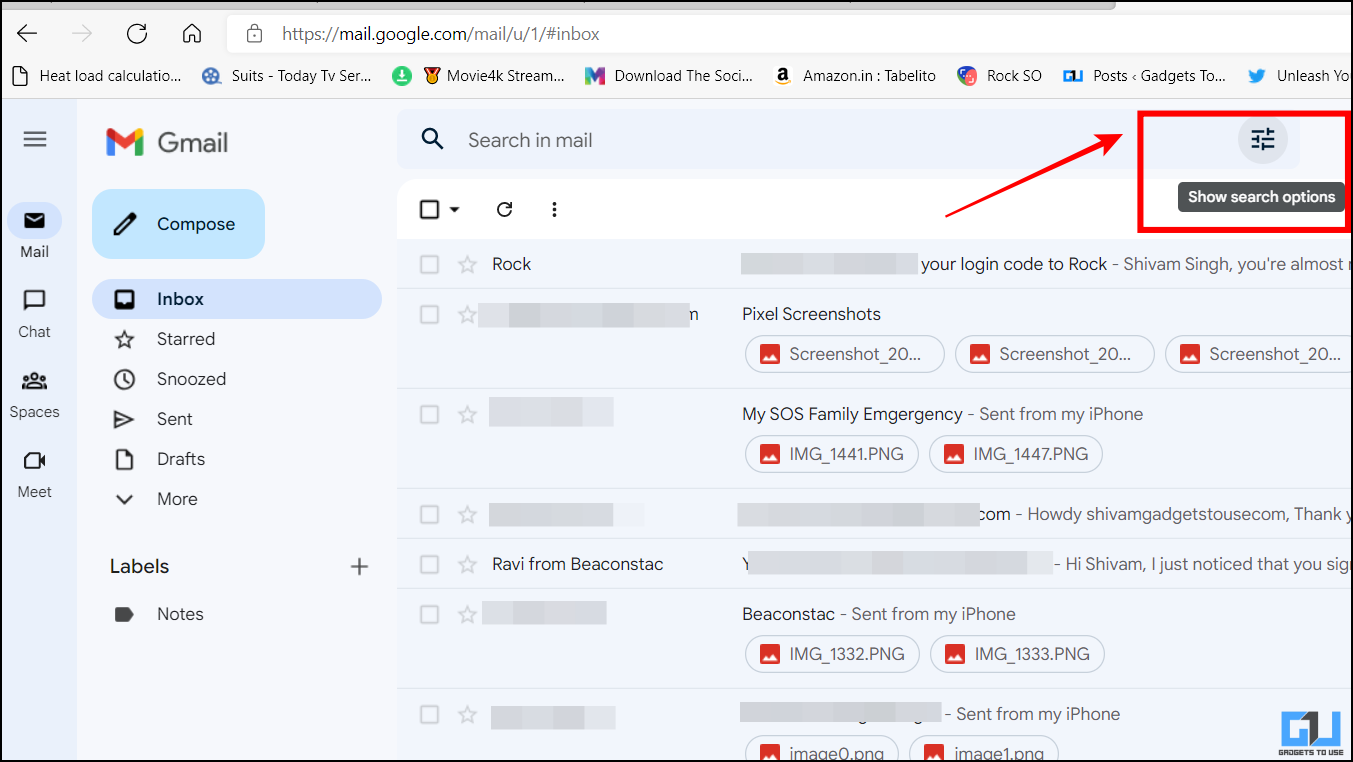
Task: Select the Pixel Screenshots email checkbox
Action: coord(429,314)
